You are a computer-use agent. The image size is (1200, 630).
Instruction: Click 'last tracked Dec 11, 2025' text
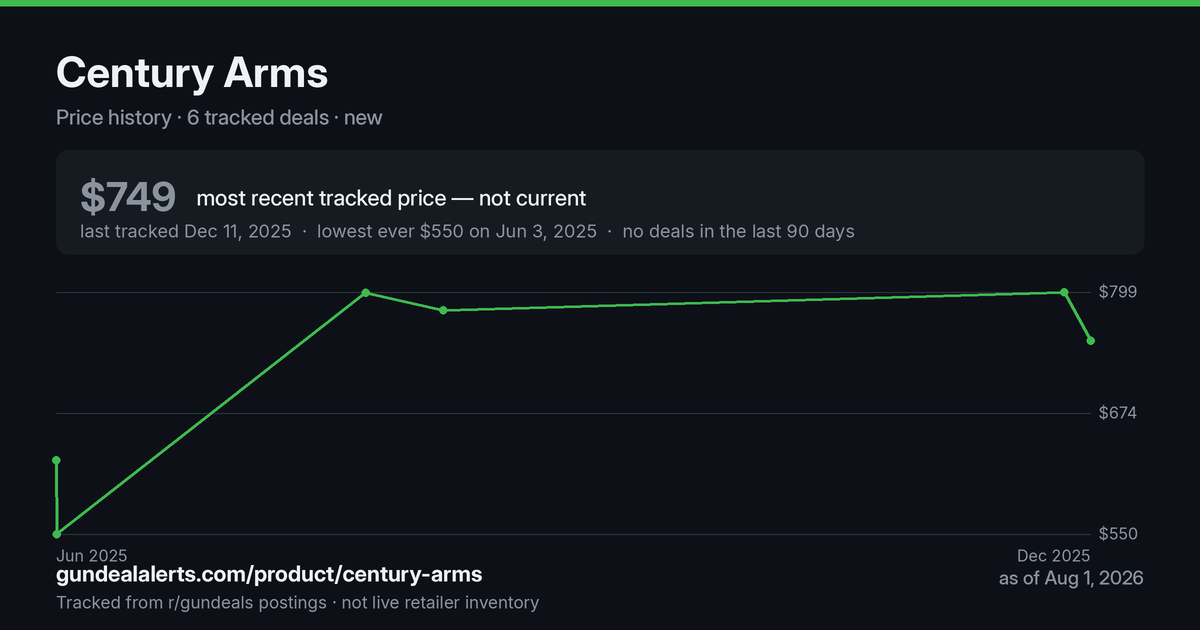(186, 231)
